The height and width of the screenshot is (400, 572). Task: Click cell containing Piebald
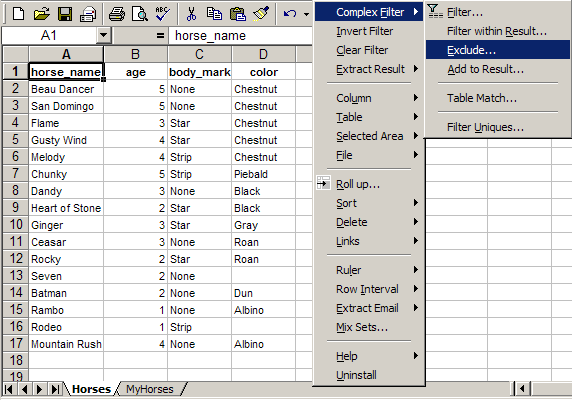(263, 174)
